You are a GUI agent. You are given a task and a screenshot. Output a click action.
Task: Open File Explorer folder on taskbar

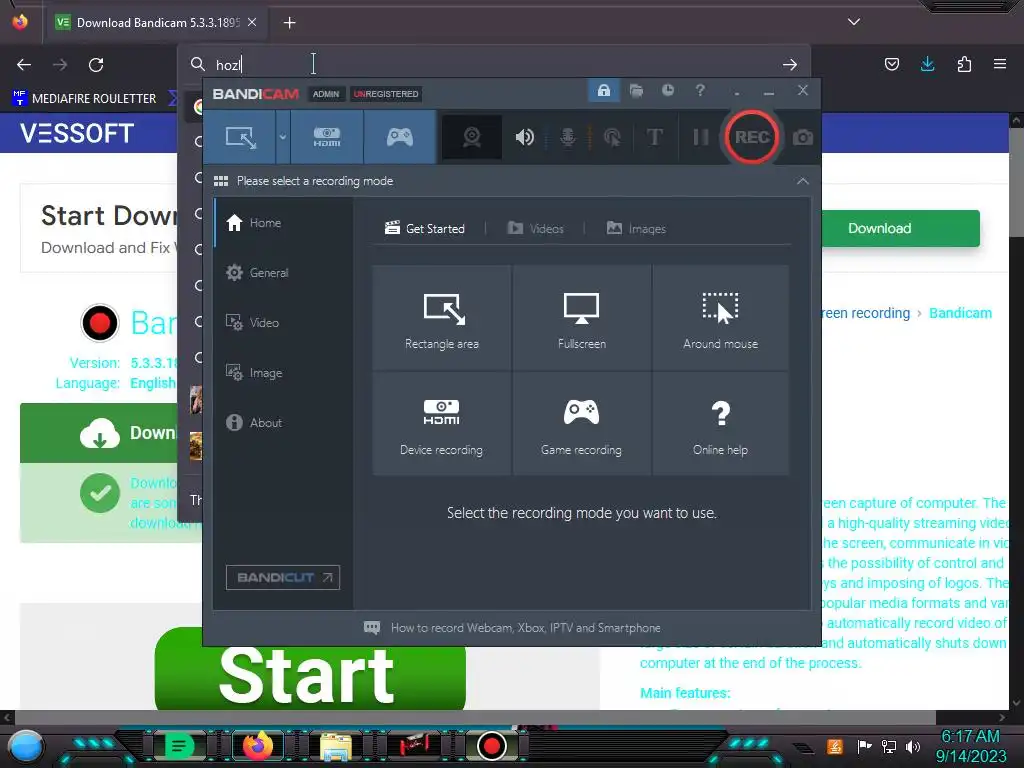click(336, 747)
